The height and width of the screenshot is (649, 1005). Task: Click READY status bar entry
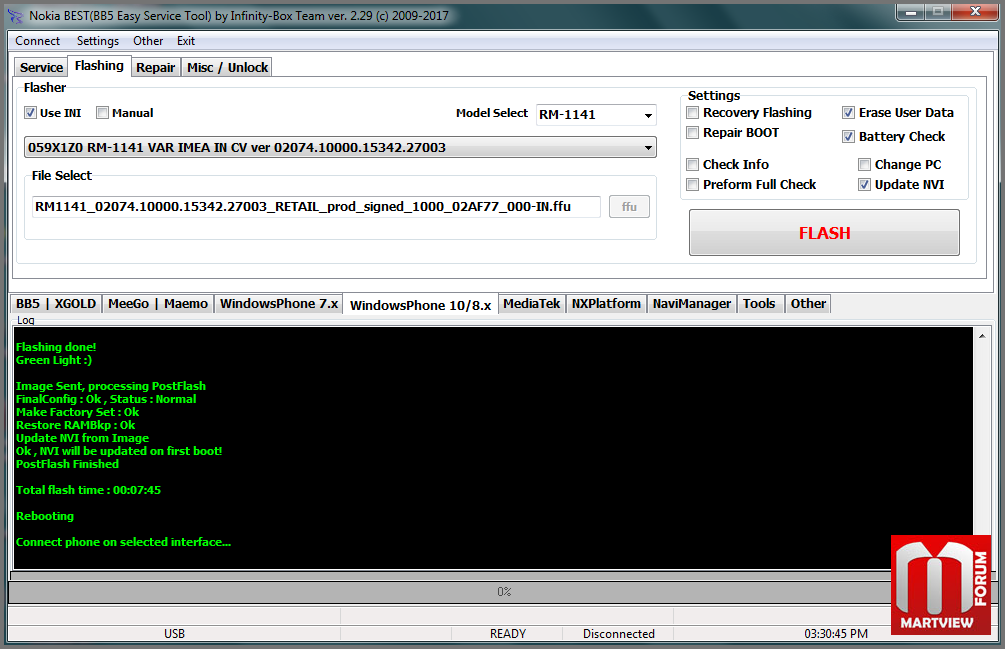point(508,634)
